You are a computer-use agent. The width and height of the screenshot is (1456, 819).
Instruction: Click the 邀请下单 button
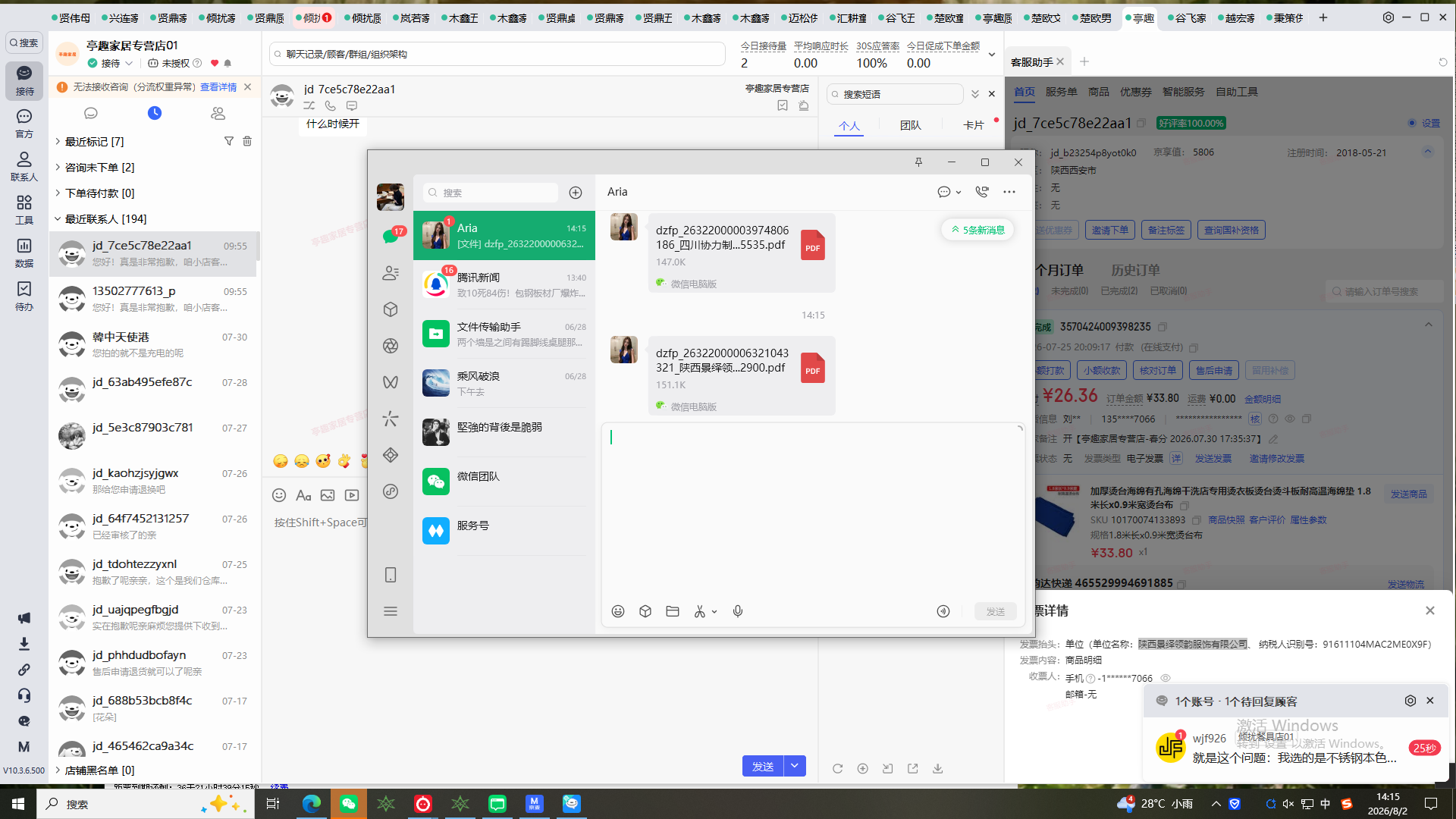(x=1109, y=230)
